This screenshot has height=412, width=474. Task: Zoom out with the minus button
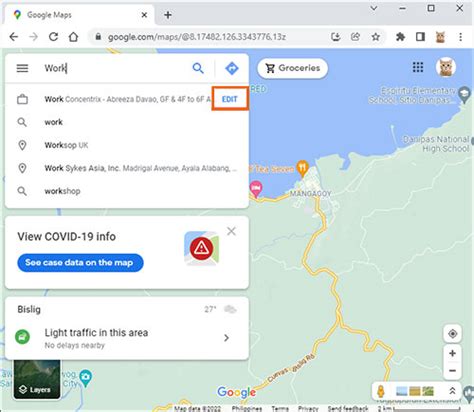(452, 370)
